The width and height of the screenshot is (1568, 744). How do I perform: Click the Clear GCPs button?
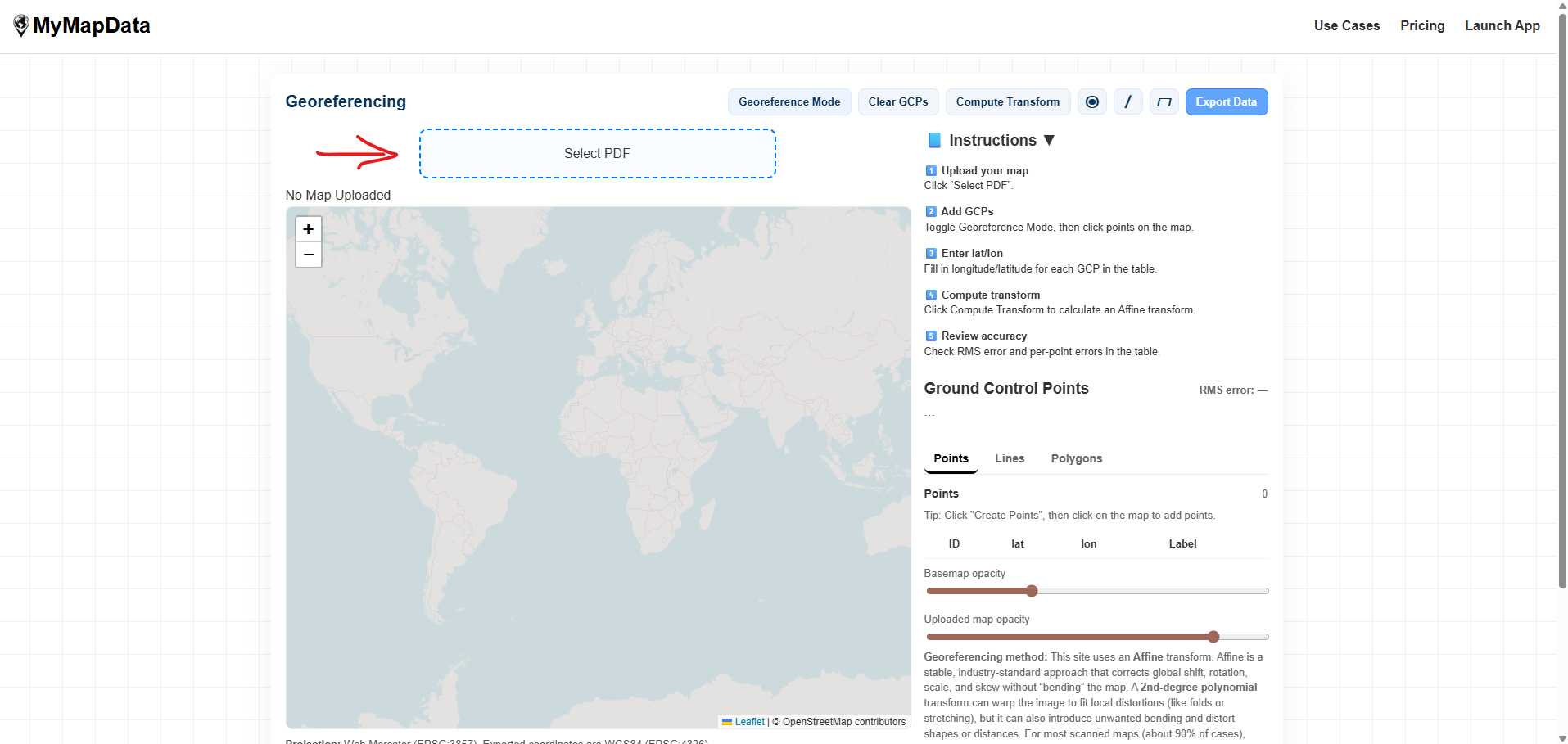click(x=897, y=101)
